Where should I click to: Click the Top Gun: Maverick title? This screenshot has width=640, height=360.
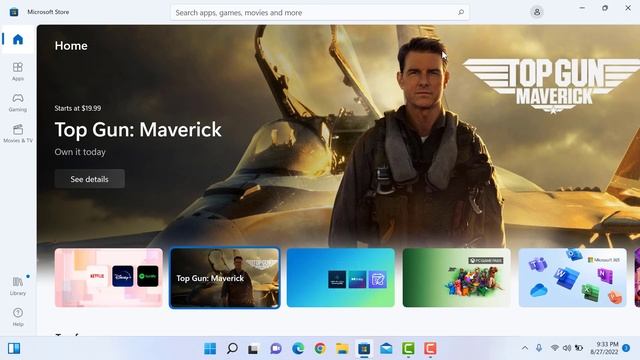(x=138, y=130)
